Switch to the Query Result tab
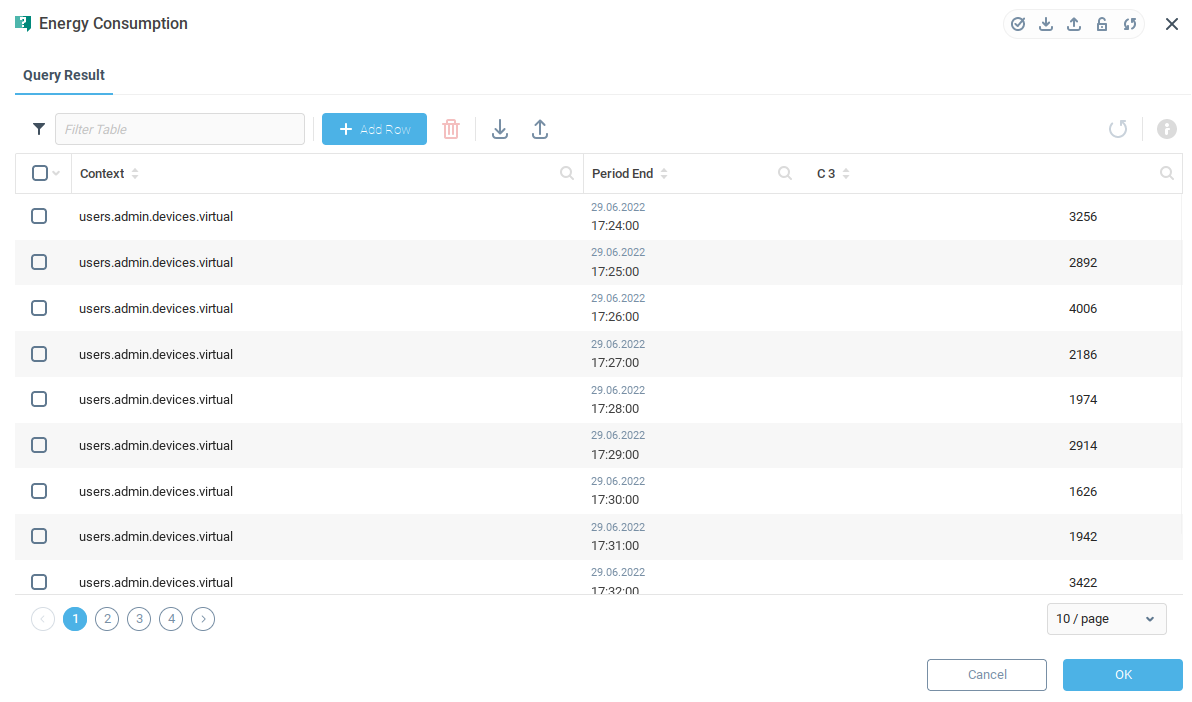The width and height of the screenshot is (1192, 702). 64,75
